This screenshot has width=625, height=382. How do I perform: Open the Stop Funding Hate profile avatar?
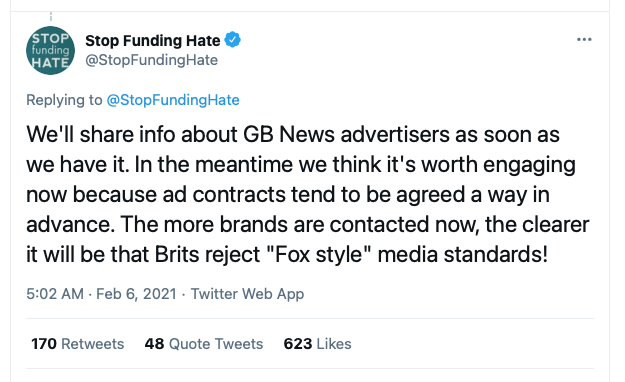point(50,50)
